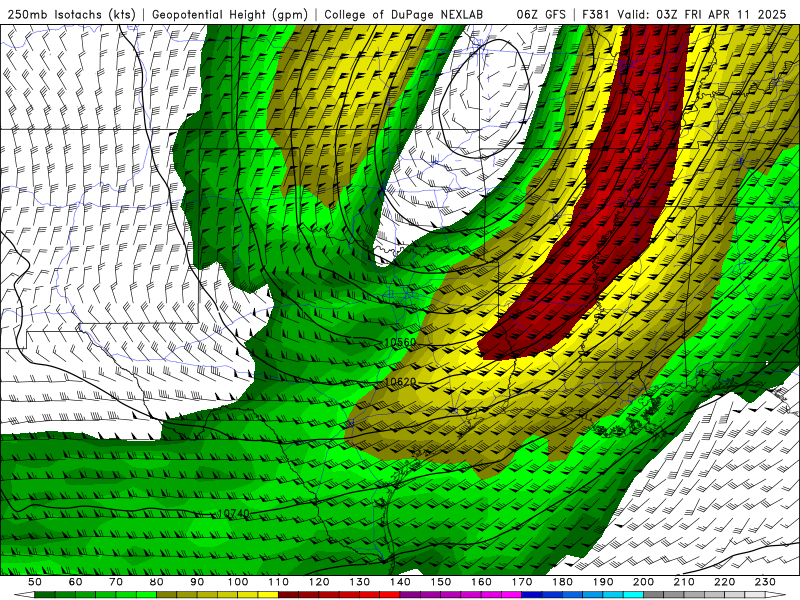Click the 110 value on the color scale
The height and width of the screenshot is (600, 800).
coord(279,582)
